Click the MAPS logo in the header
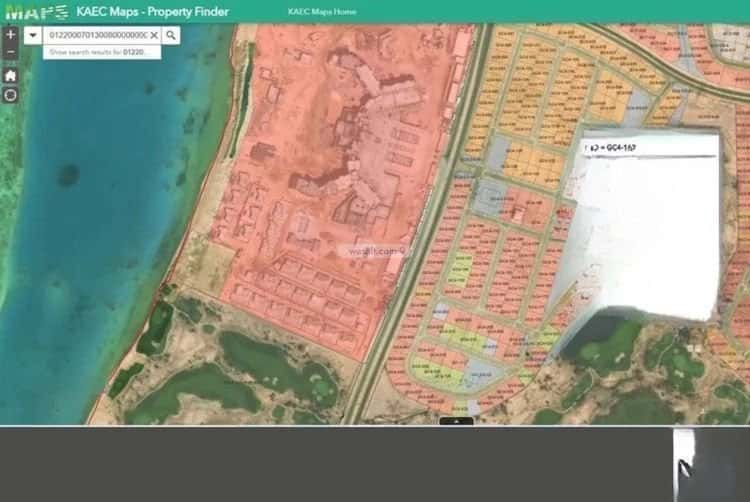This screenshot has height=502, width=750. [x=37, y=12]
